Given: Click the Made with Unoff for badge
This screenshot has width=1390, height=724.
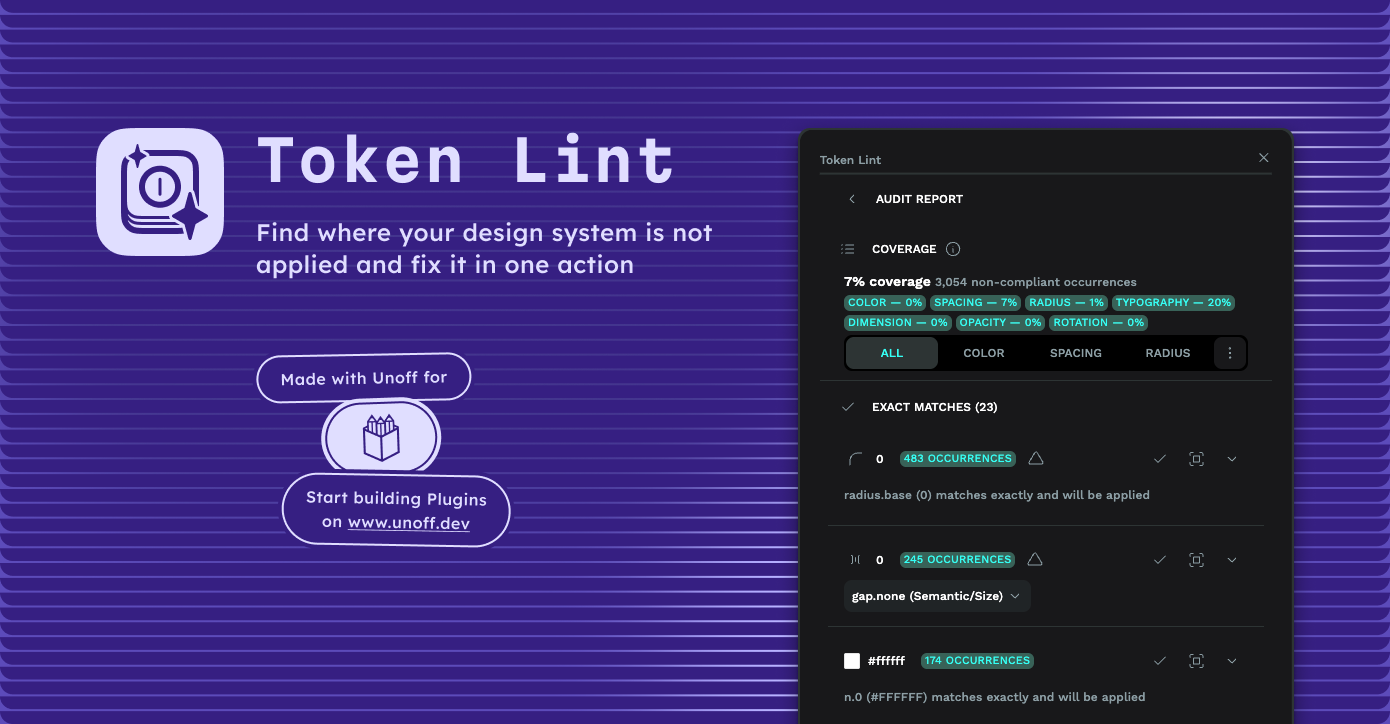Looking at the screenshot, I should coord(364,379).
